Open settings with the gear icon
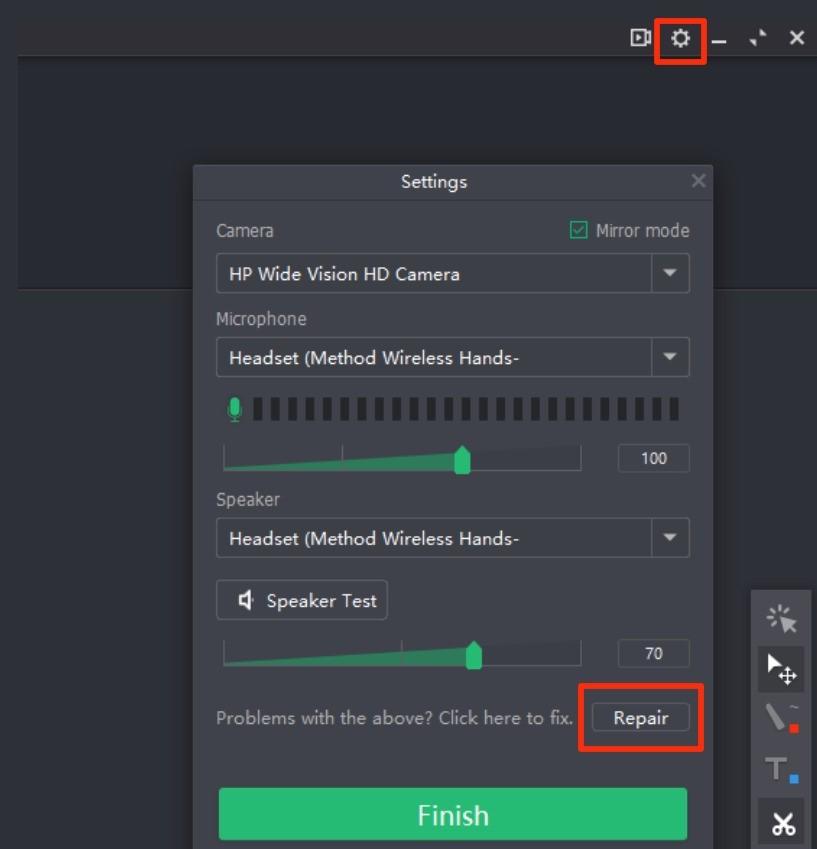This screenshot has height=849, width=817. 680,38
